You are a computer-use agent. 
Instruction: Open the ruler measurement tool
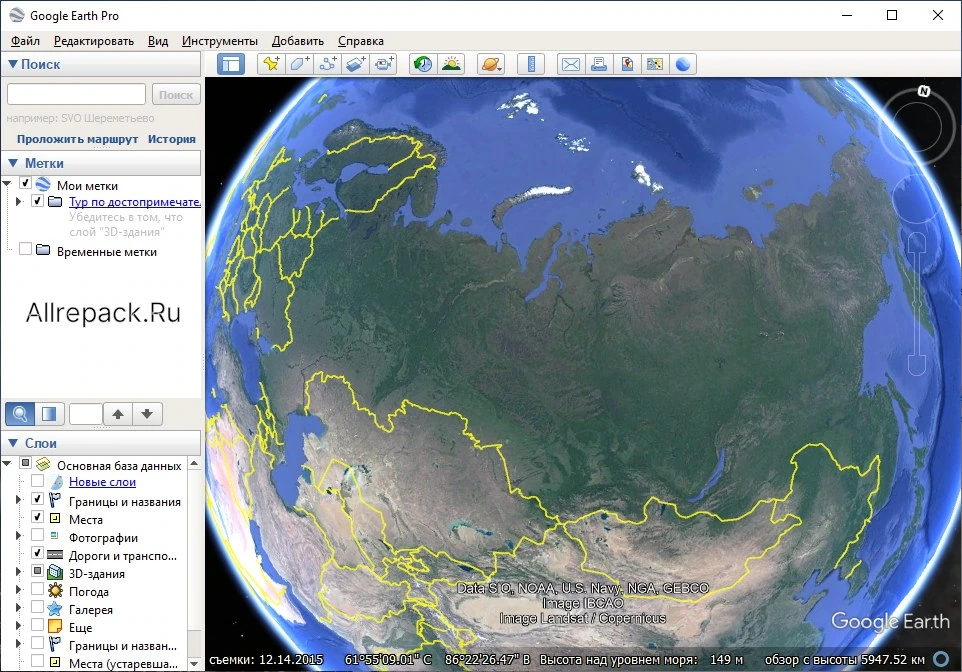click(531, 64)
